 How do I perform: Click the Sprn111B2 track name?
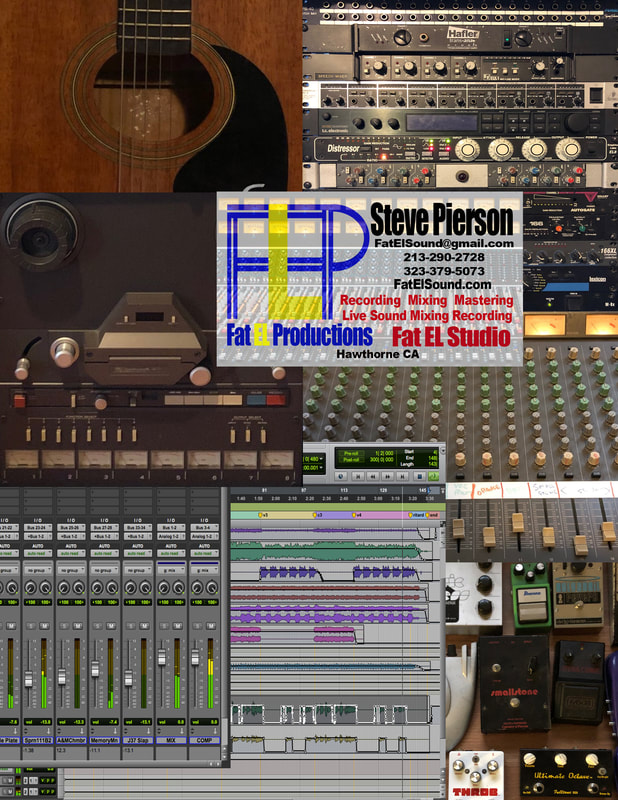38,740
